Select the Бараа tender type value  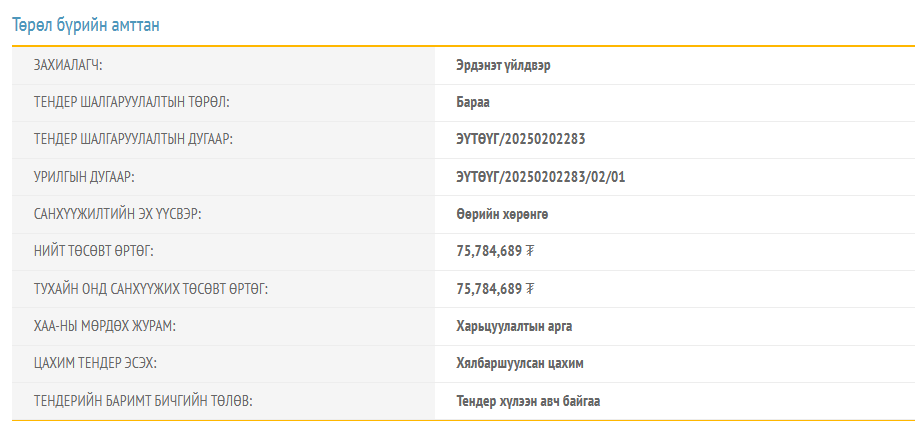click(473, 103)
